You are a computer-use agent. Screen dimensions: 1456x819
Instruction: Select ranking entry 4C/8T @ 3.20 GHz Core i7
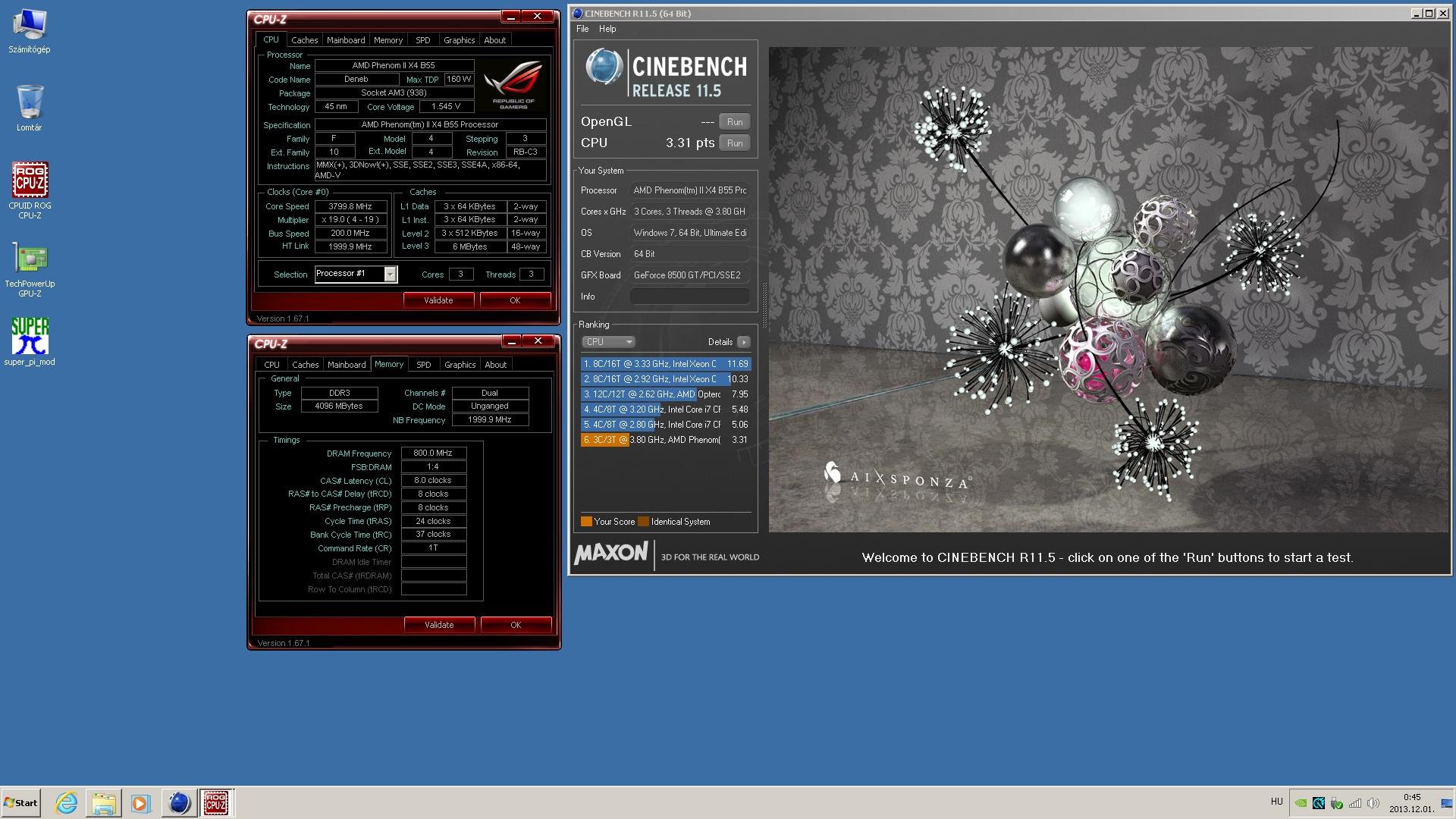tap(666, 409)
